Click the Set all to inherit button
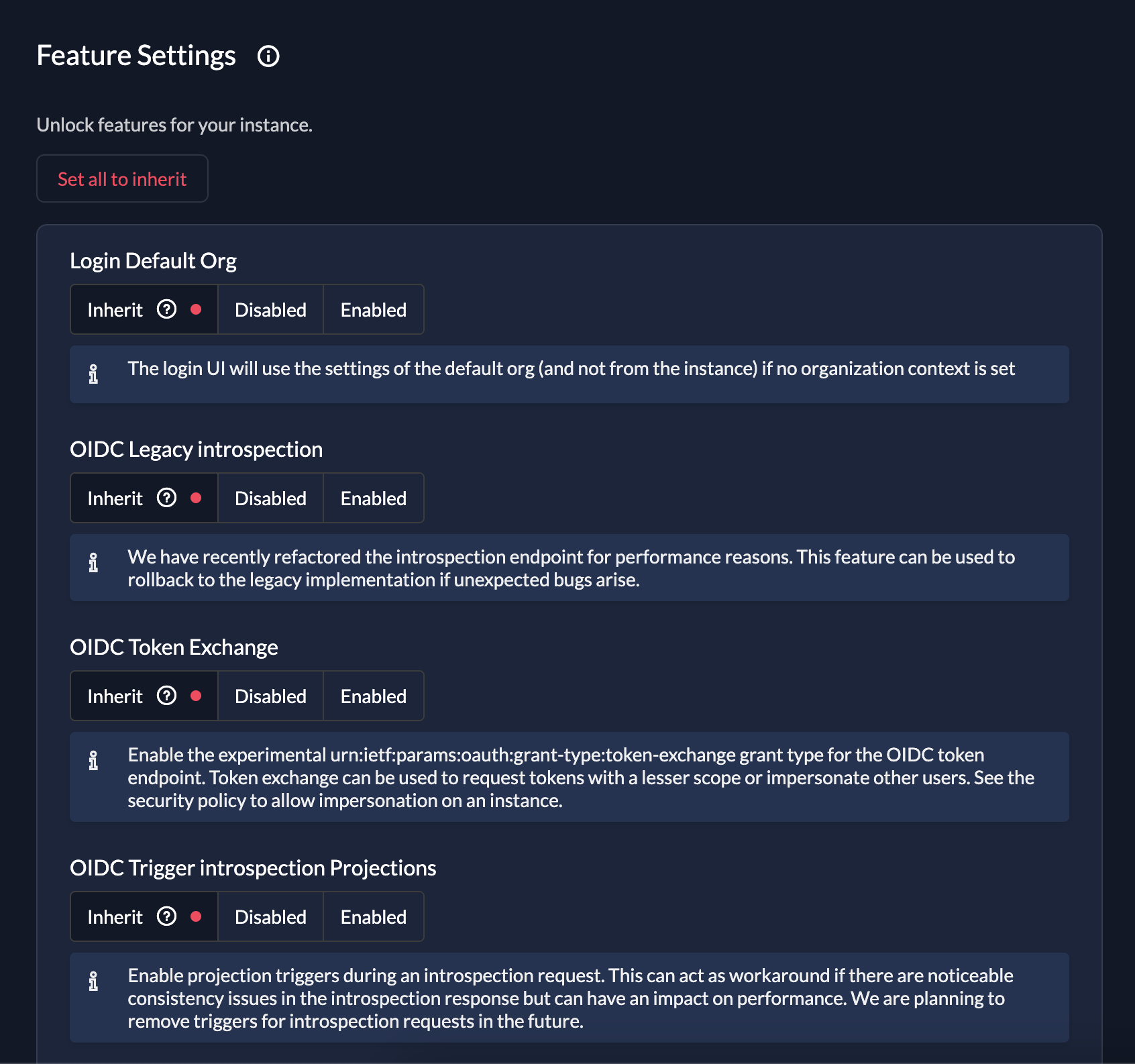 122,178
